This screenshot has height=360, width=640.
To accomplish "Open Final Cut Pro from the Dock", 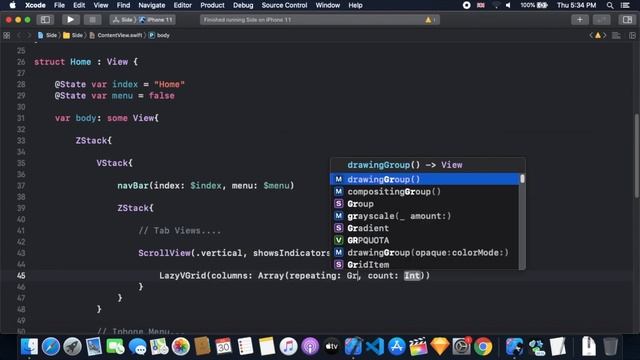I will pos(418,347).
